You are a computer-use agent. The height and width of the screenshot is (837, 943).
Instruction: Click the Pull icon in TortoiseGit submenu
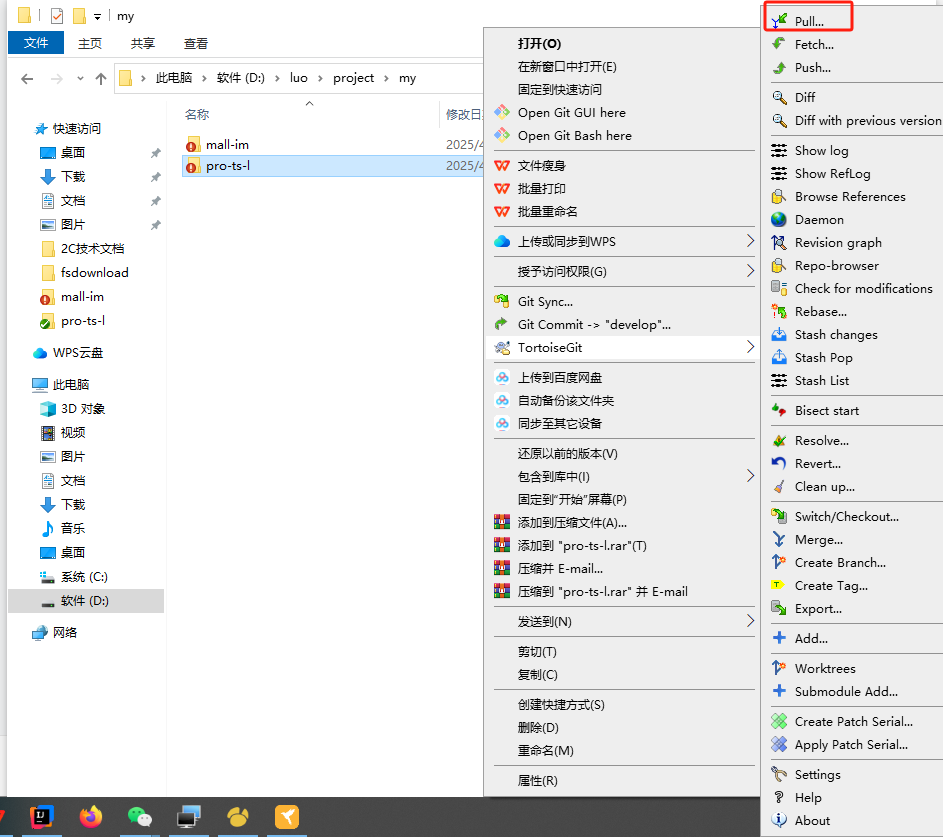pos(779,21)
